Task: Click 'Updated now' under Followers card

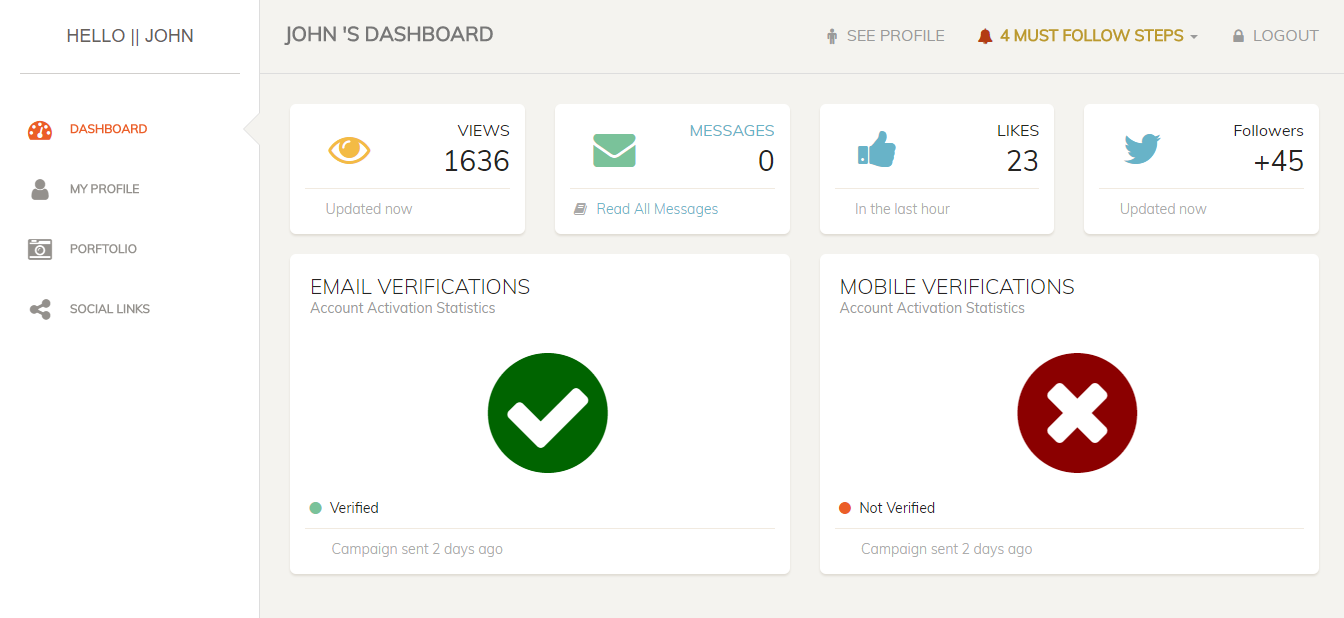Action: (x=1163, y=209)
